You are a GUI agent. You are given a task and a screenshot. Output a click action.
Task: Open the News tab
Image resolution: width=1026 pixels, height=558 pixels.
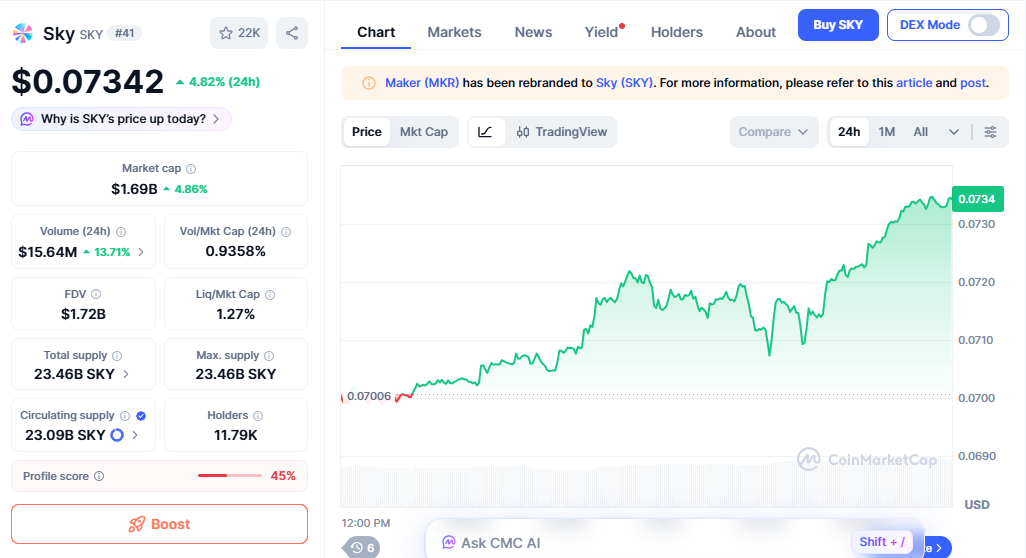tap(533, 32)
